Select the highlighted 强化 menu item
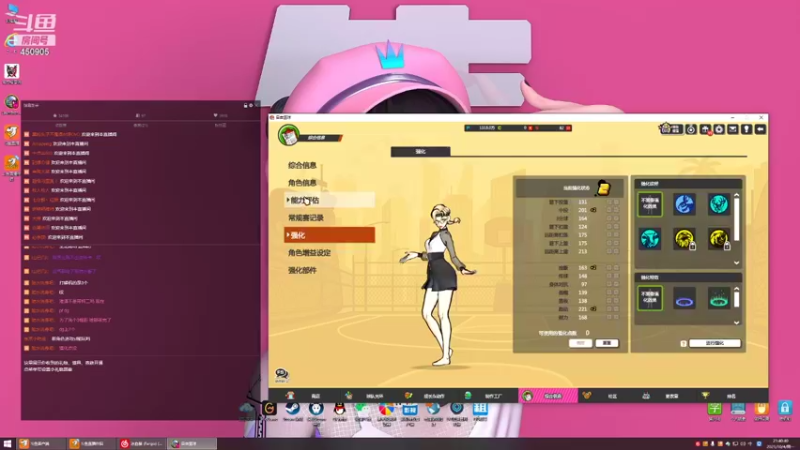 click(329, 235)
